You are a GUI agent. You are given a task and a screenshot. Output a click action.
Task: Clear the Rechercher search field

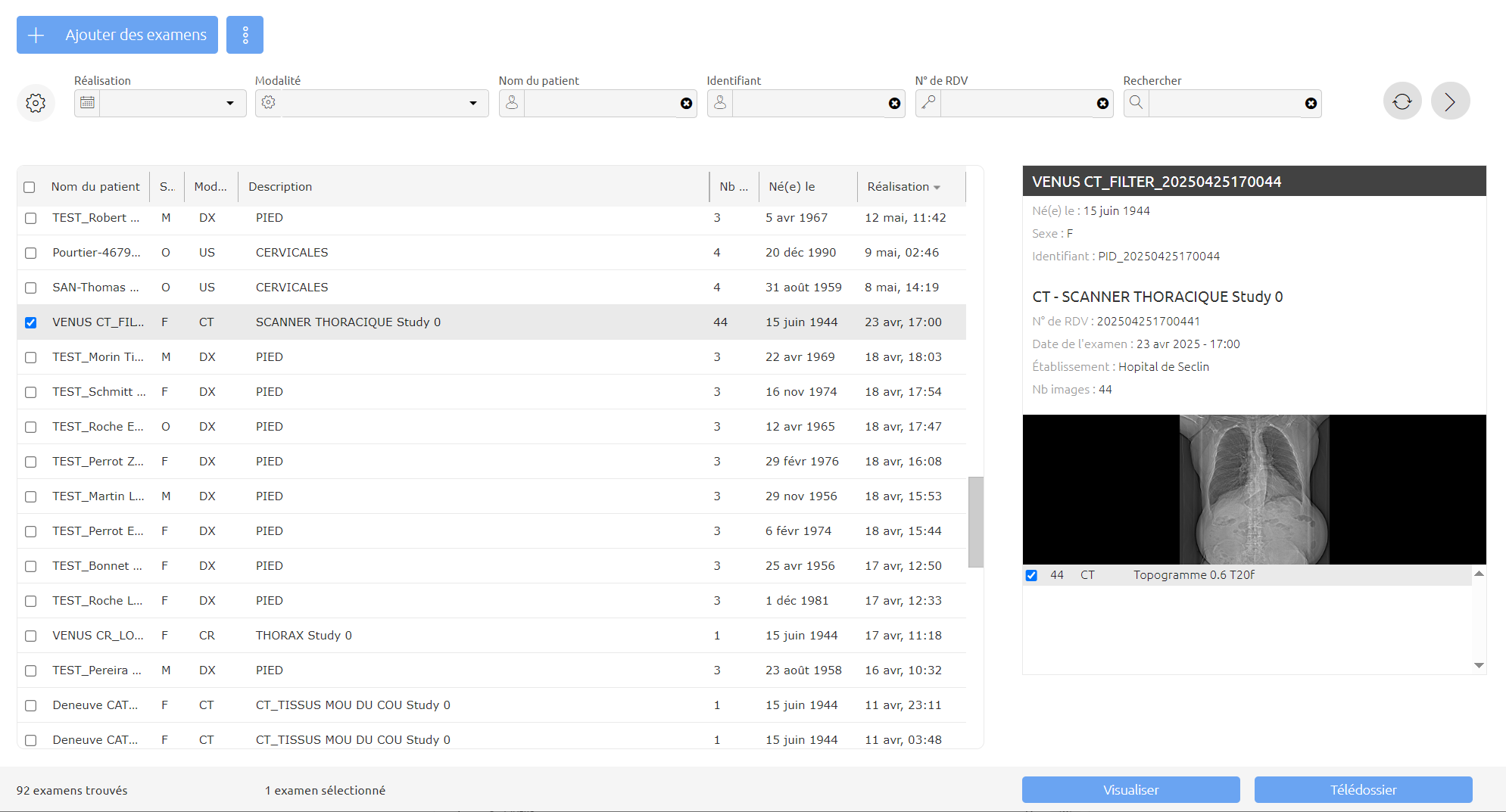click(x=1311, y=104)
